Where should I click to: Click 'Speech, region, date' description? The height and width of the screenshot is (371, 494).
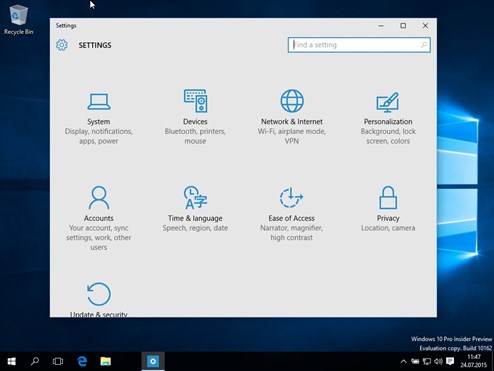coord(195,228)
